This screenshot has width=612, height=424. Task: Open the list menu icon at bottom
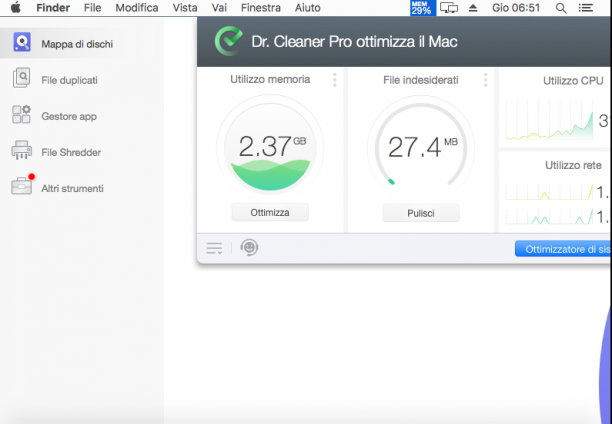pos(214,248)
